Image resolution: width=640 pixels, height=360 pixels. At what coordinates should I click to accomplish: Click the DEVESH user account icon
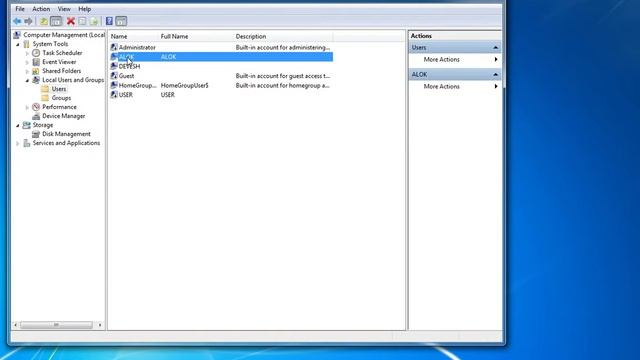pos(114,66)
